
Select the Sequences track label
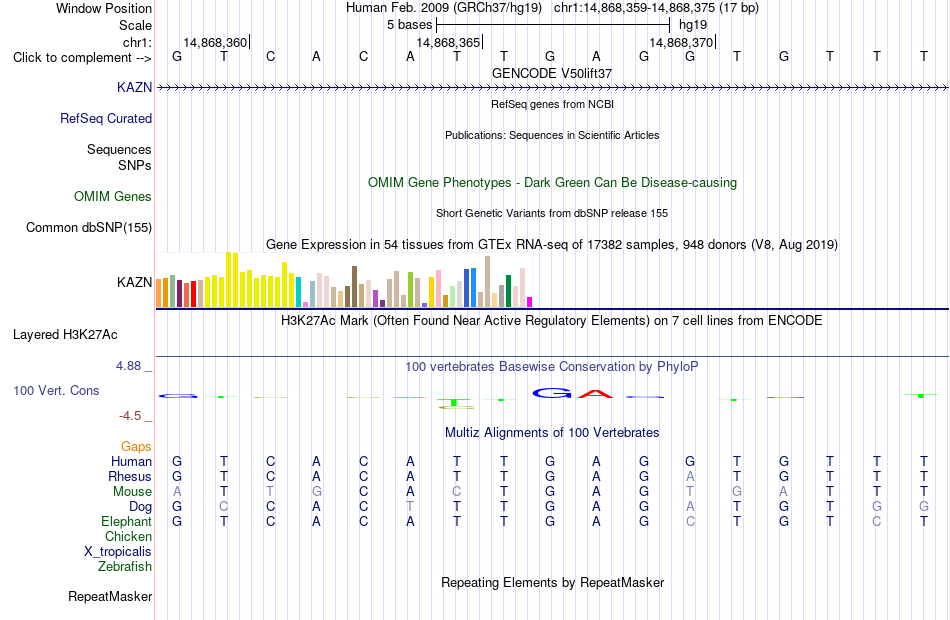(x=119, y=149)
